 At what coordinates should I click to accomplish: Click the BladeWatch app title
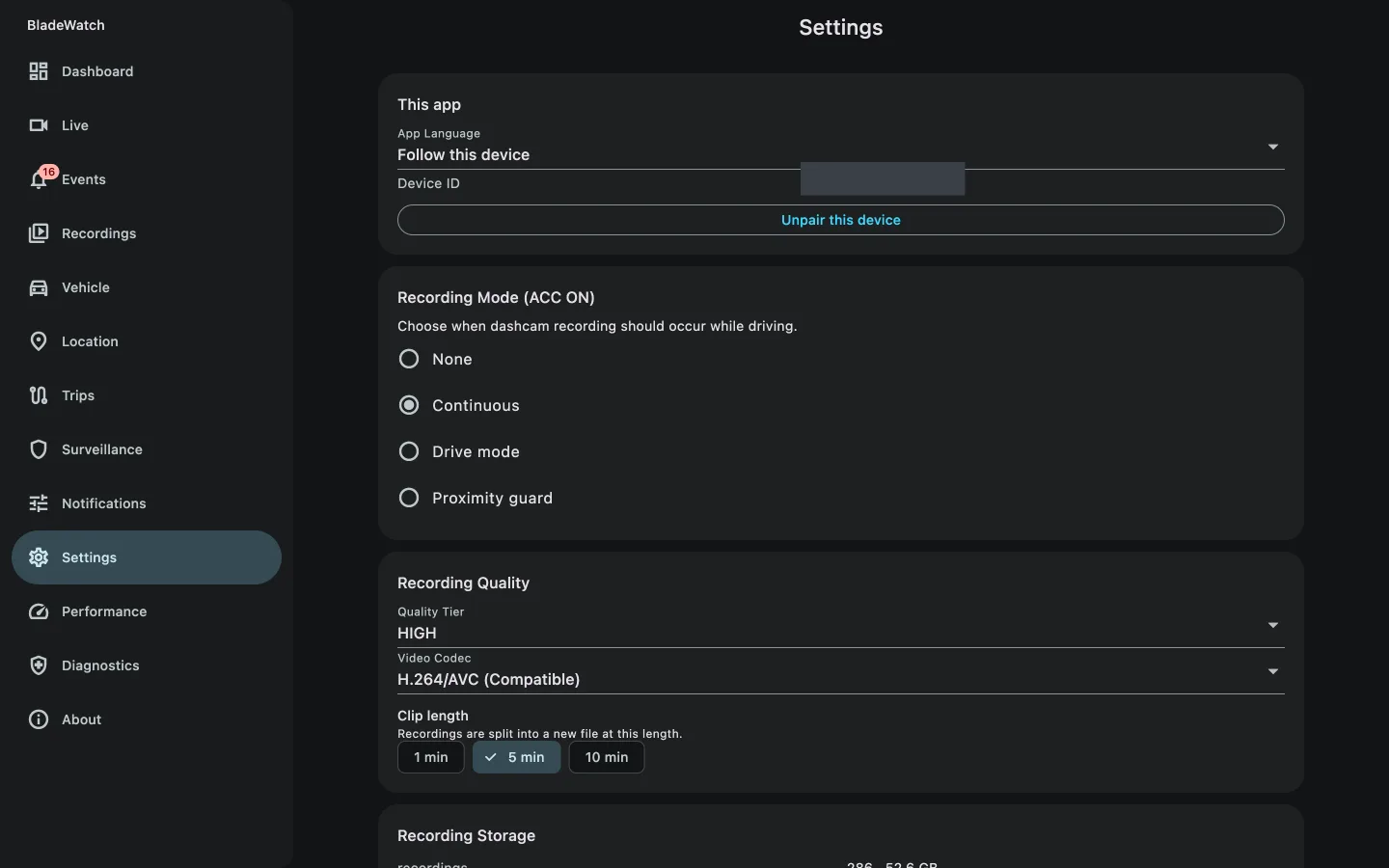click(66, 25)
